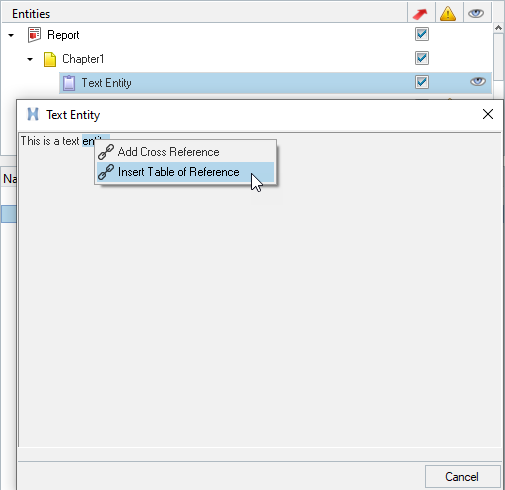The image size is (505, 490).
Task: Click the chain link icon beside Insert Table of Reference
Action: pos(106,172)
